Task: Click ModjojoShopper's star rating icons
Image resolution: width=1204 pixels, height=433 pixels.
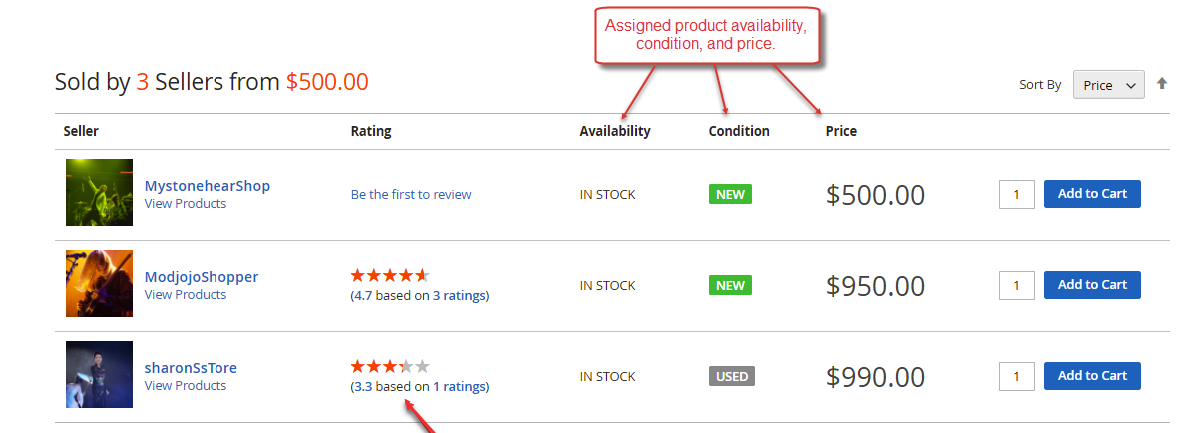Action: tap(390, 275)
